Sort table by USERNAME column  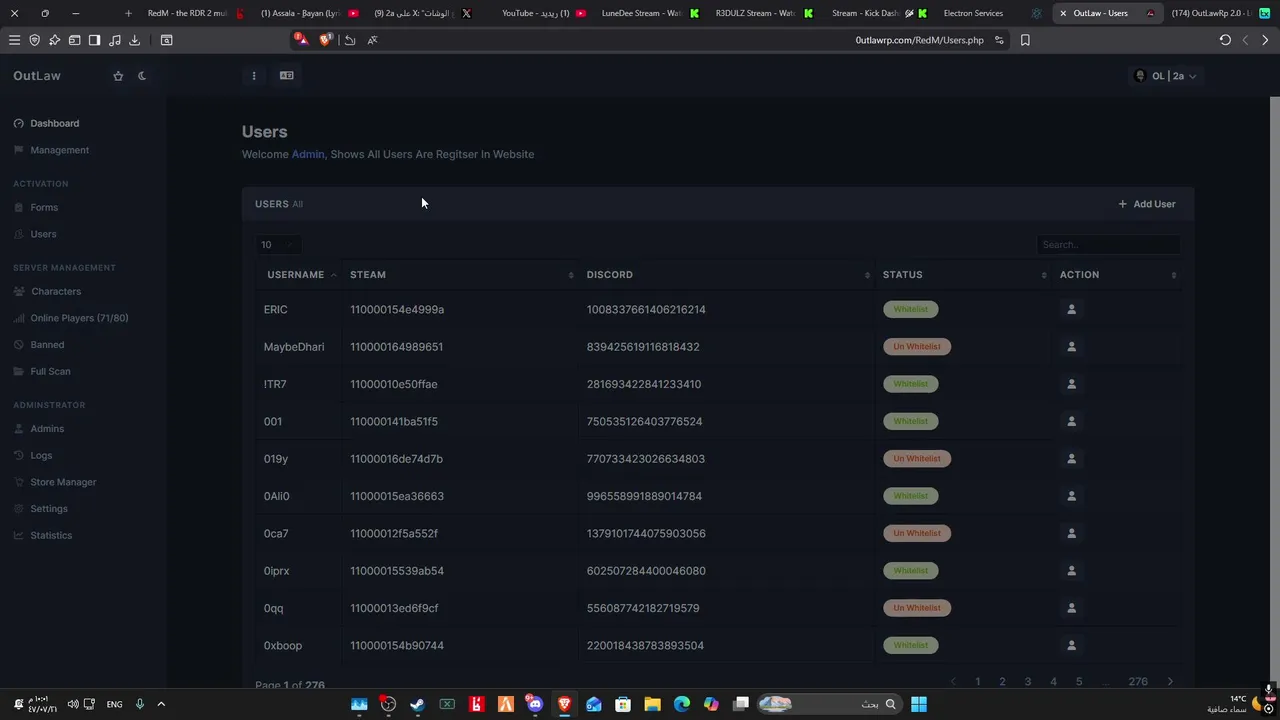[x=301, y=274]
